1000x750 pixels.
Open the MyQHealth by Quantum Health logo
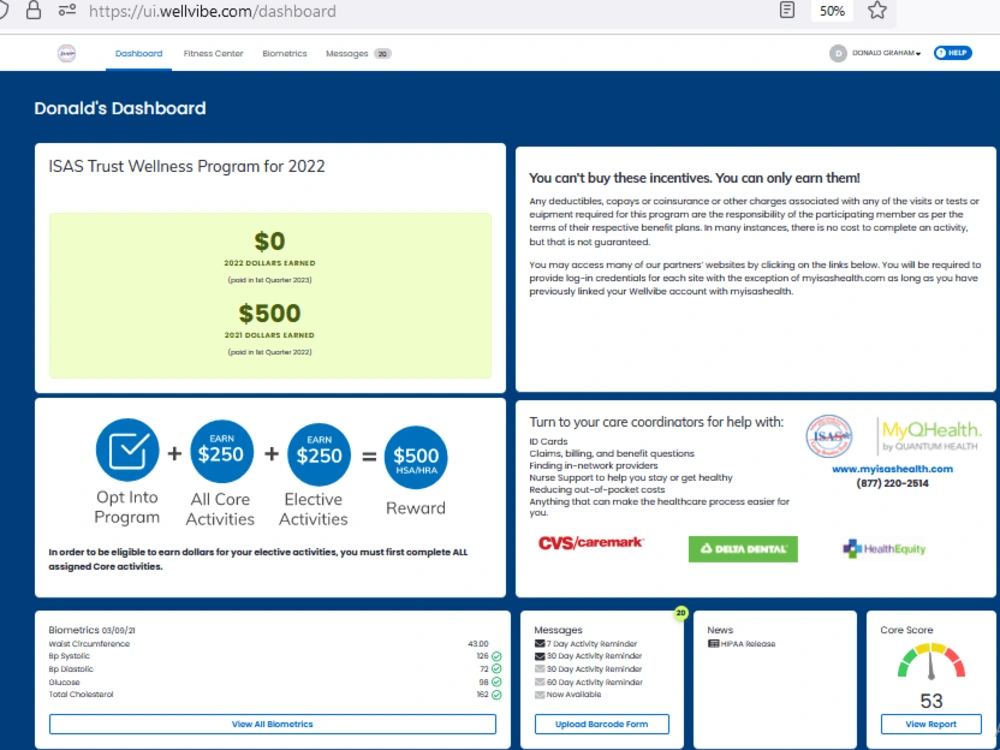point(931,436)
